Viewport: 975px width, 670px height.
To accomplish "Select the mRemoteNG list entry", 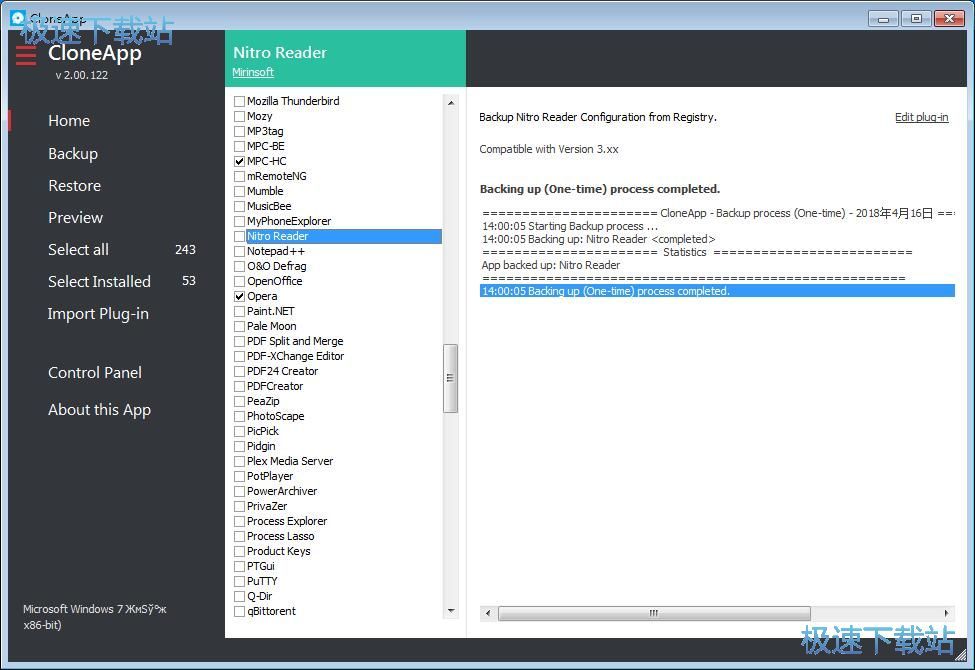I will (x=277, y=176).
